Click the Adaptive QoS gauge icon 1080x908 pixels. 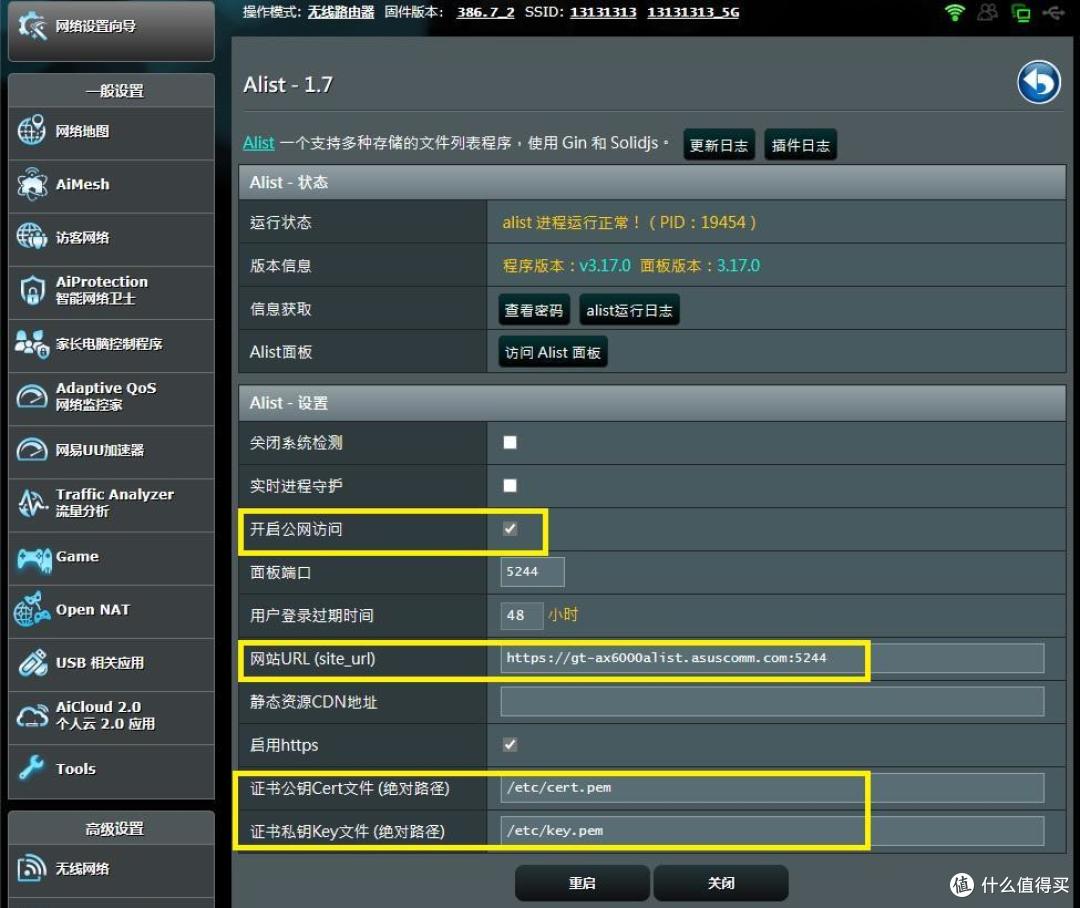[x=32, y=396]
